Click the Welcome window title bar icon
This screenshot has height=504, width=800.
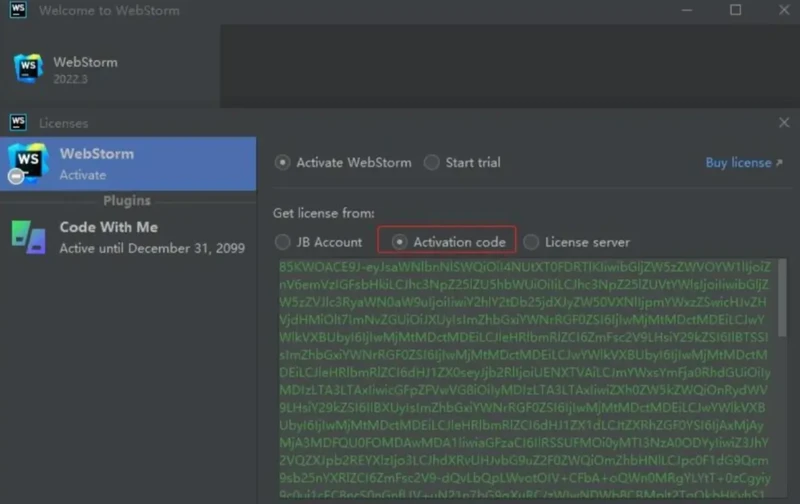click(x=15, y=10)
